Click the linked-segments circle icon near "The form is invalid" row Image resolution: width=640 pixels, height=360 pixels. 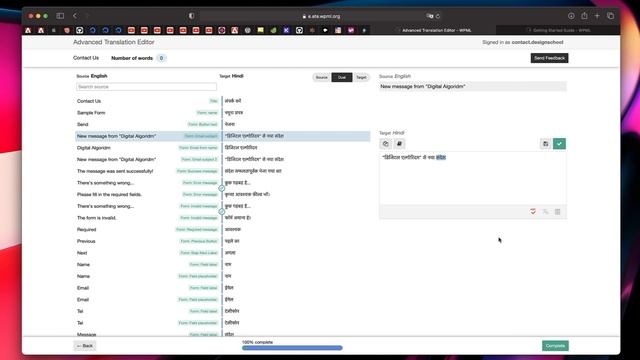click(x=222, y=212)
